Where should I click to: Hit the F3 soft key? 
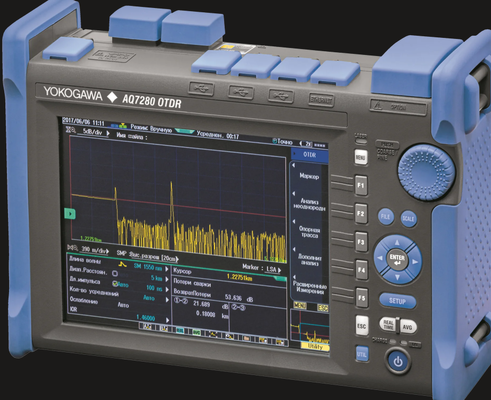[x=361, y=242]
